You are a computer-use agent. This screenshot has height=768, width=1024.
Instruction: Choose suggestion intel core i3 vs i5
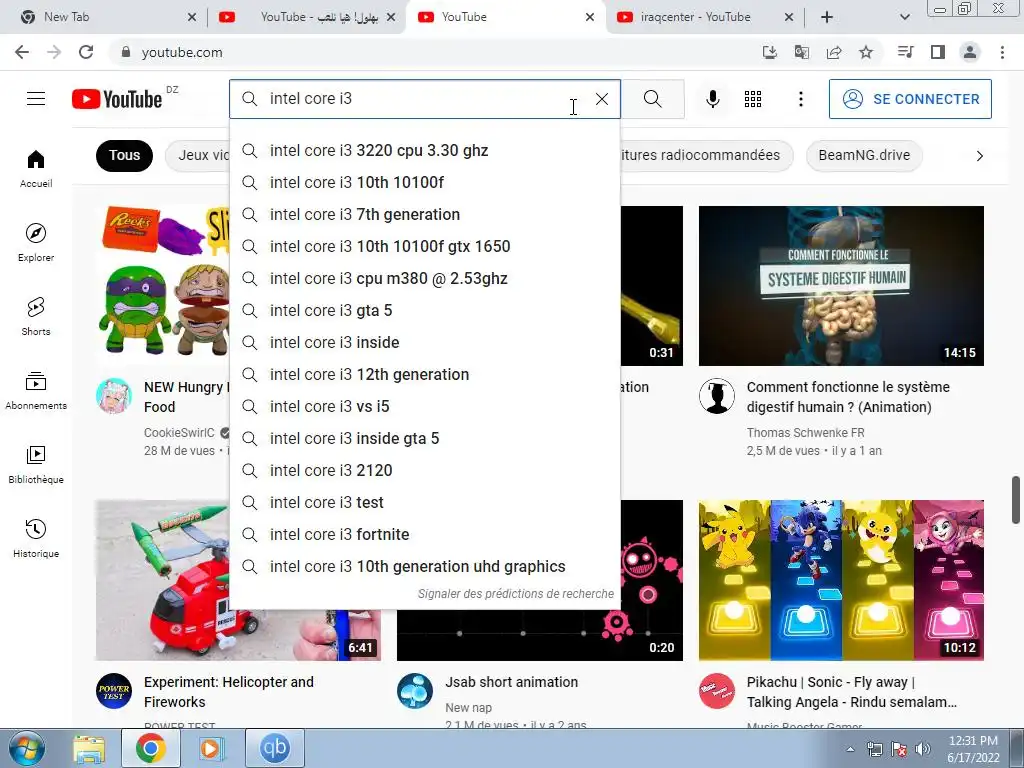pos(424,406)
